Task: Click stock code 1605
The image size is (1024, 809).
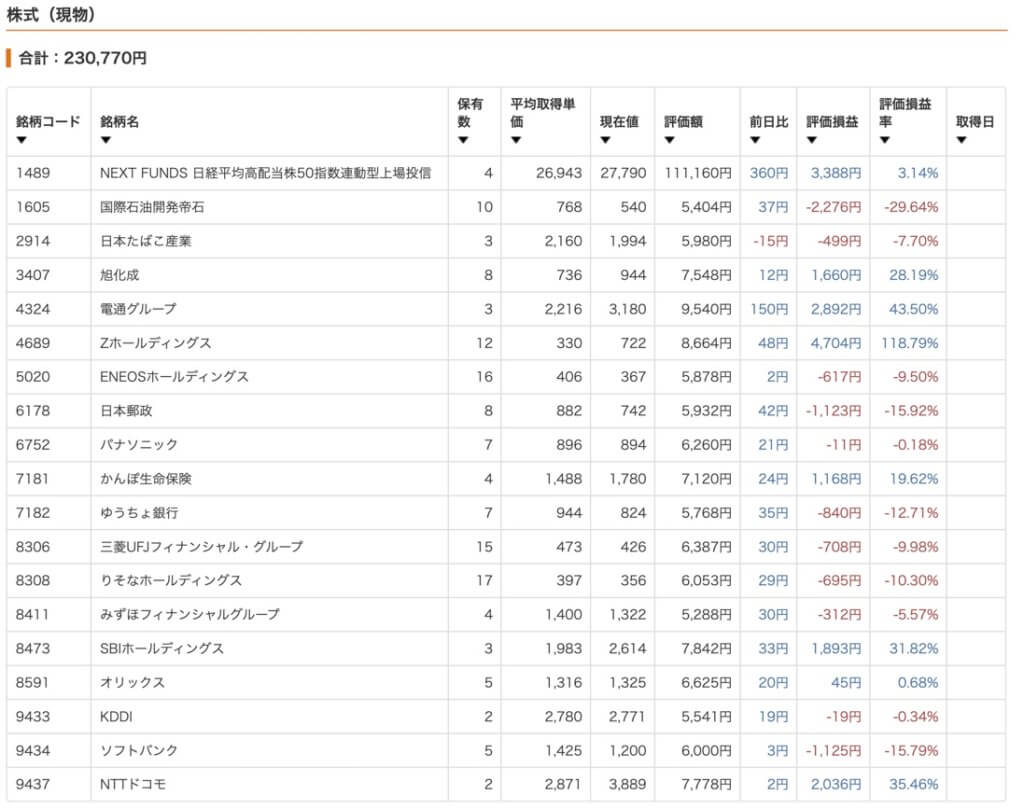Action: 33,207
